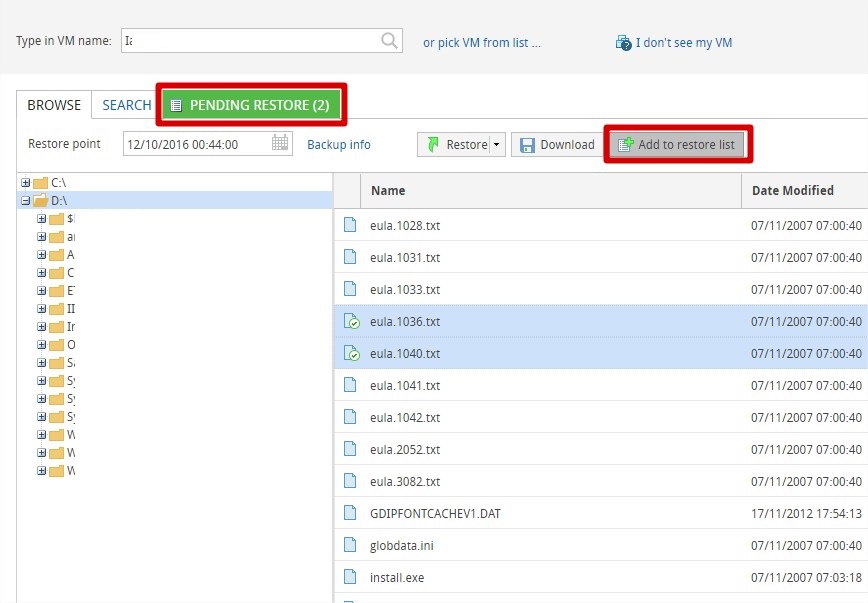This screenshot has width=868, height=603.
Task: Open the PENDING RESTORE (2) tab
Action: 250,105
